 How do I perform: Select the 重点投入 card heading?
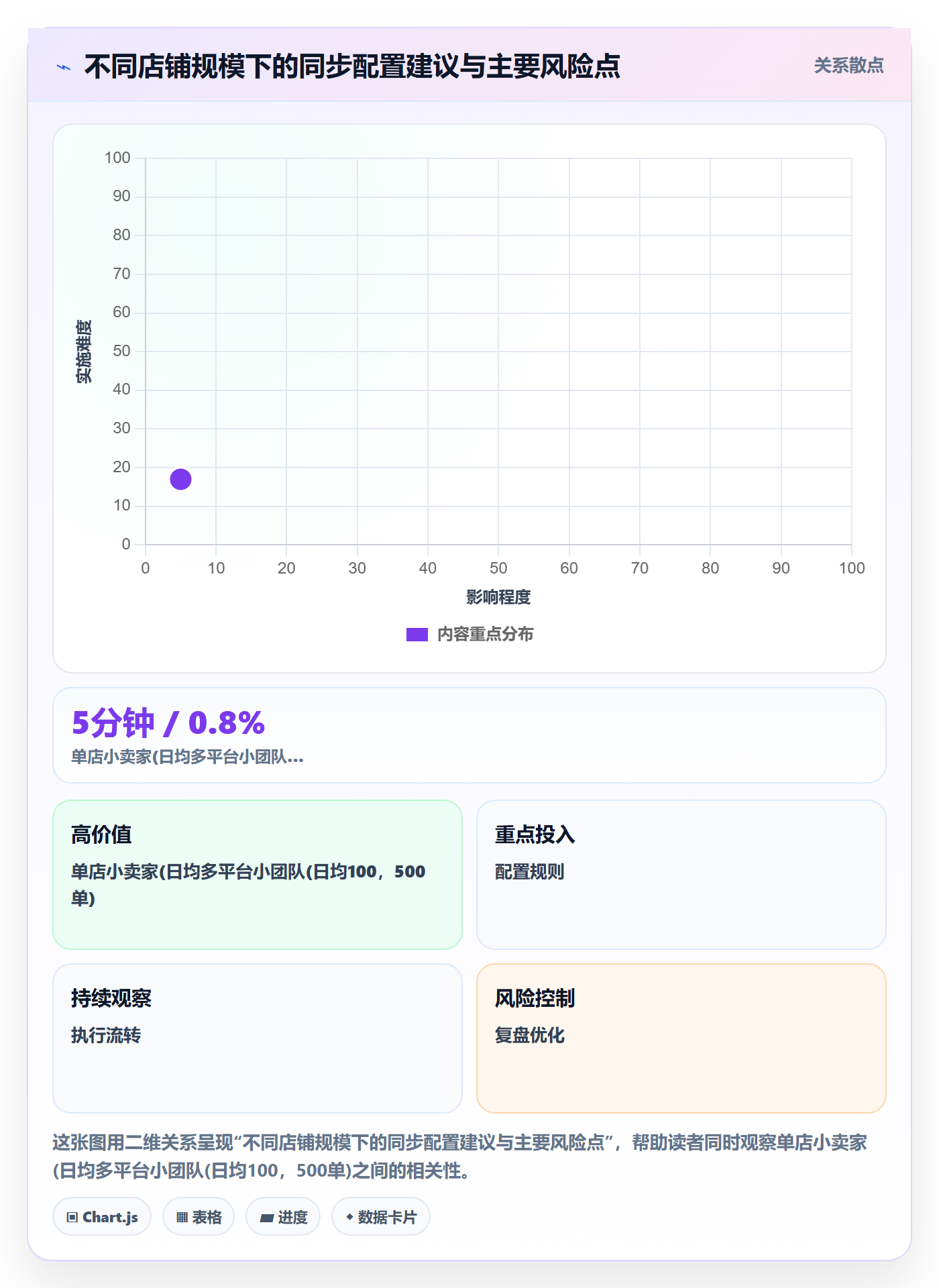coord(535,835)
